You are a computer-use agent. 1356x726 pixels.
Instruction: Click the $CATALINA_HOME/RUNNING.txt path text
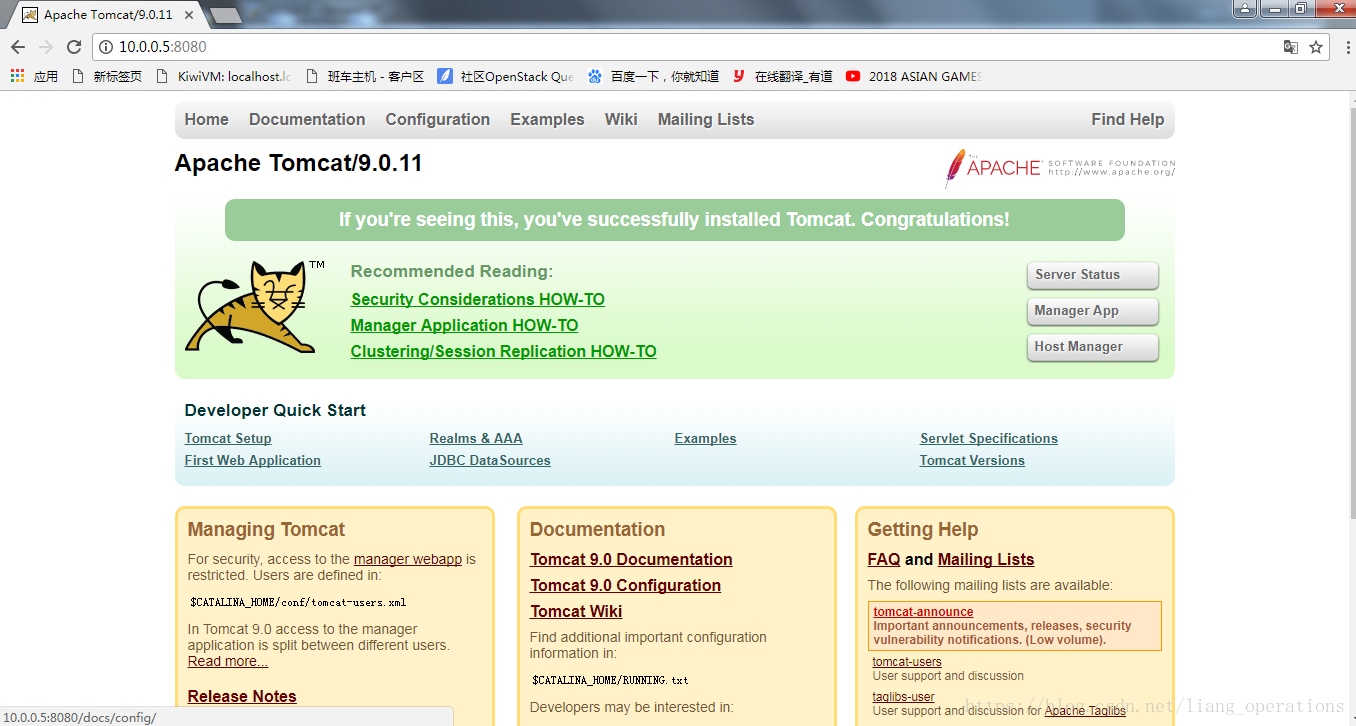click(610, 681)
